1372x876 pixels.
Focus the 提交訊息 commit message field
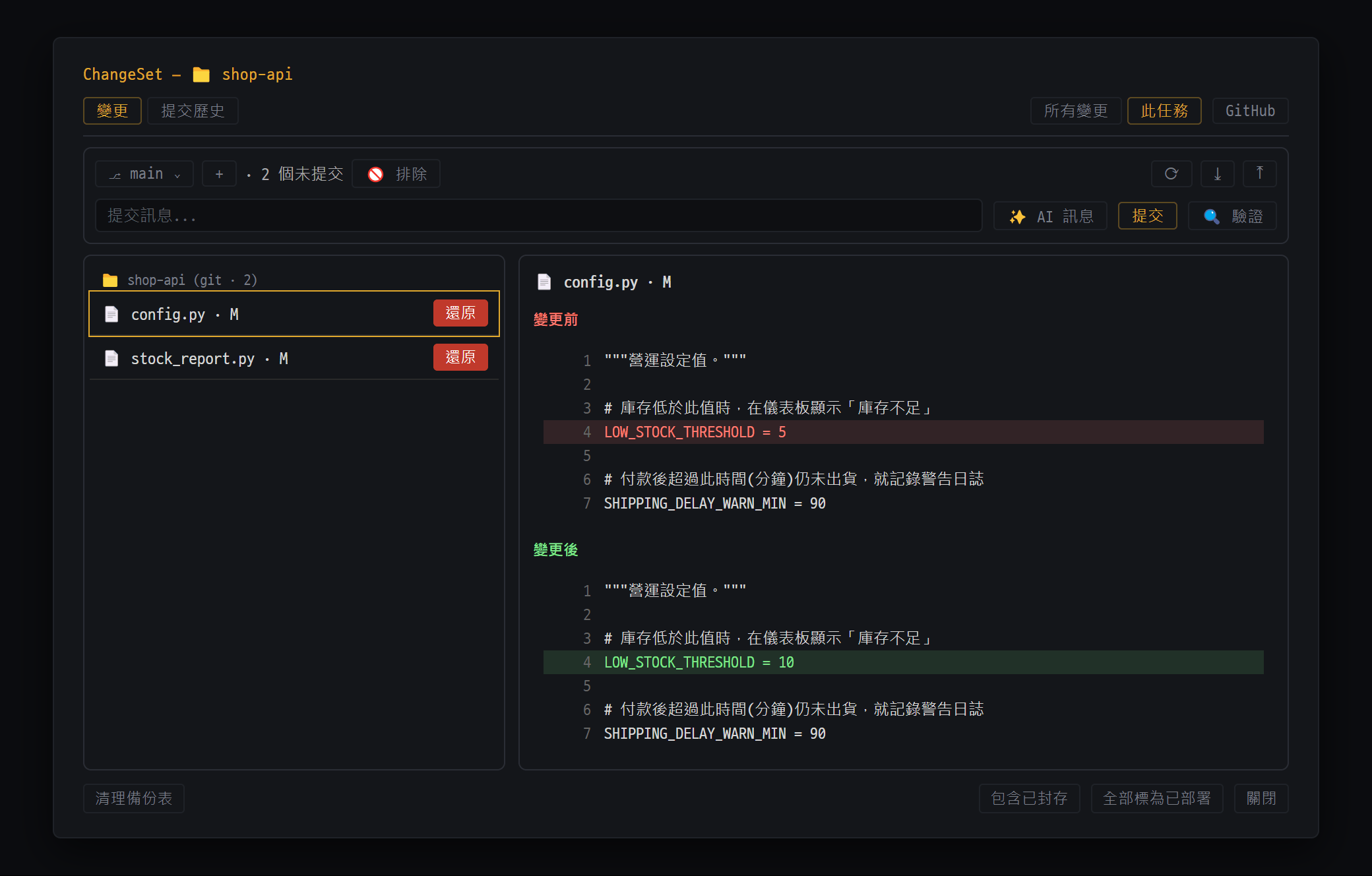click(538, 216)
